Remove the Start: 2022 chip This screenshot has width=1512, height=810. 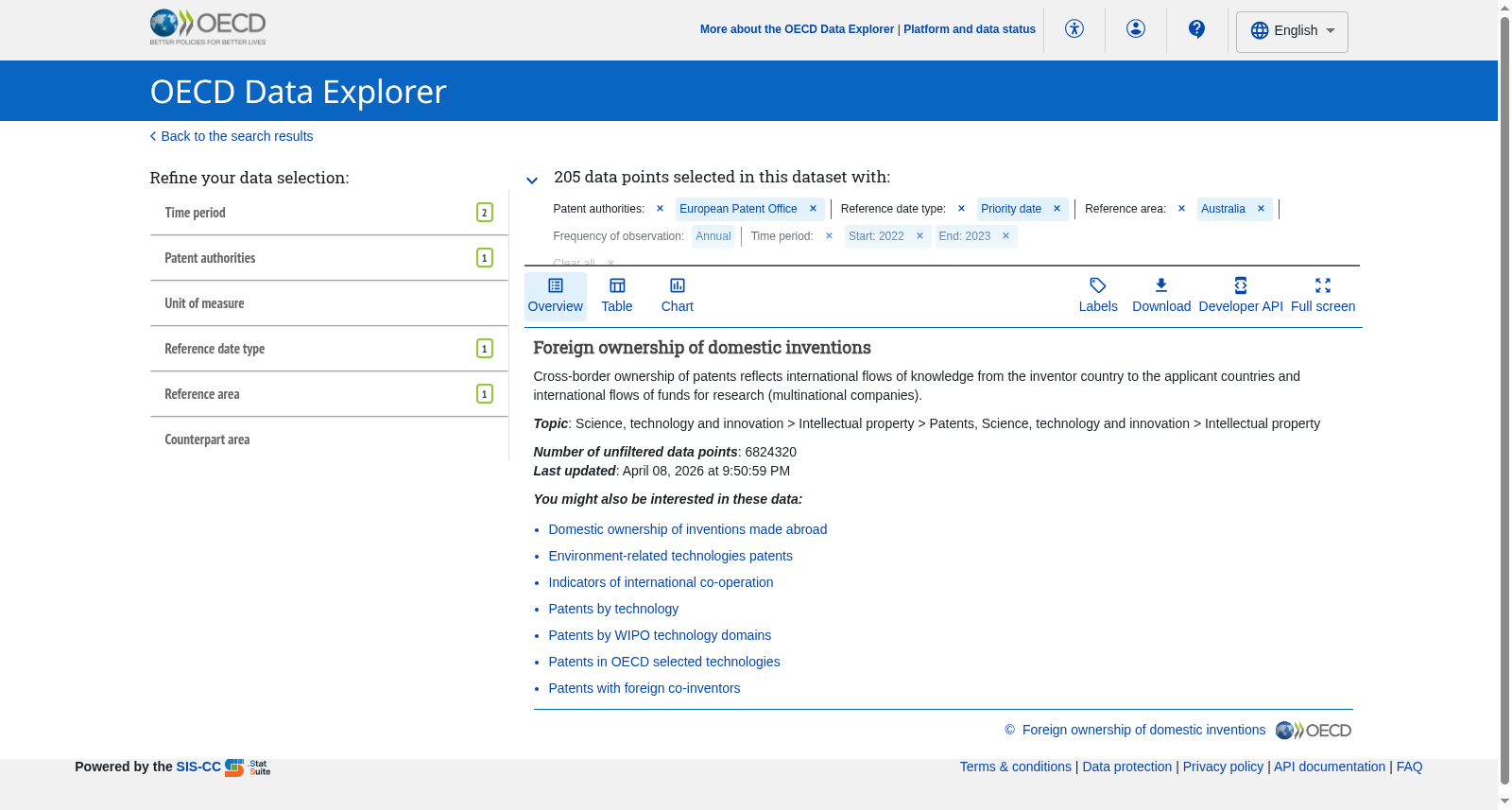click(919, 236)
